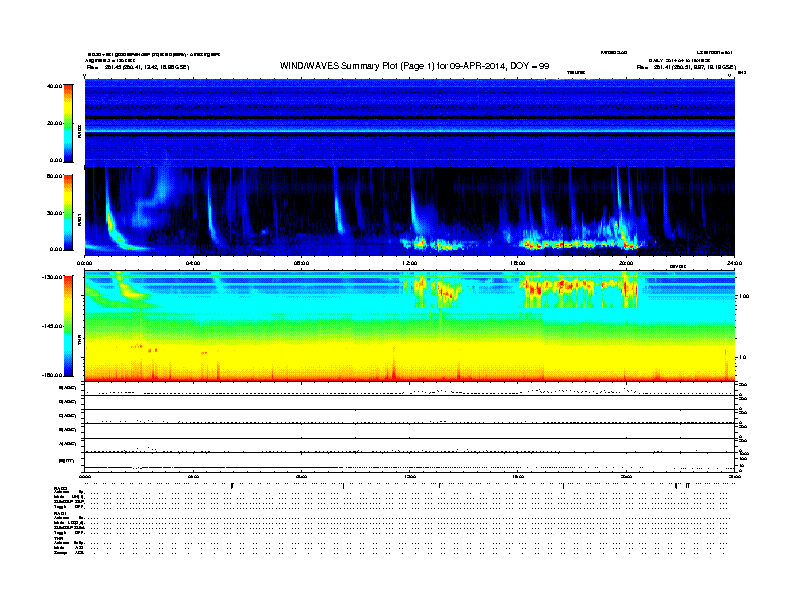Click the 04:00 tick label on the bottom time axis
Viewport: 792px width, 612px height.
coord(193,476)
